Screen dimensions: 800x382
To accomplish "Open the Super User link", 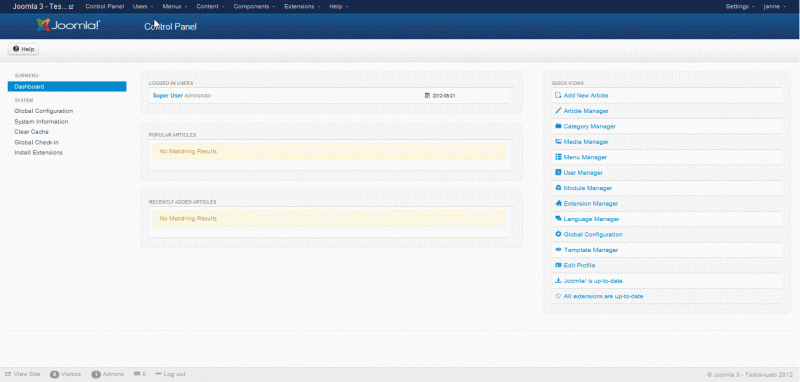I will 168,95.
